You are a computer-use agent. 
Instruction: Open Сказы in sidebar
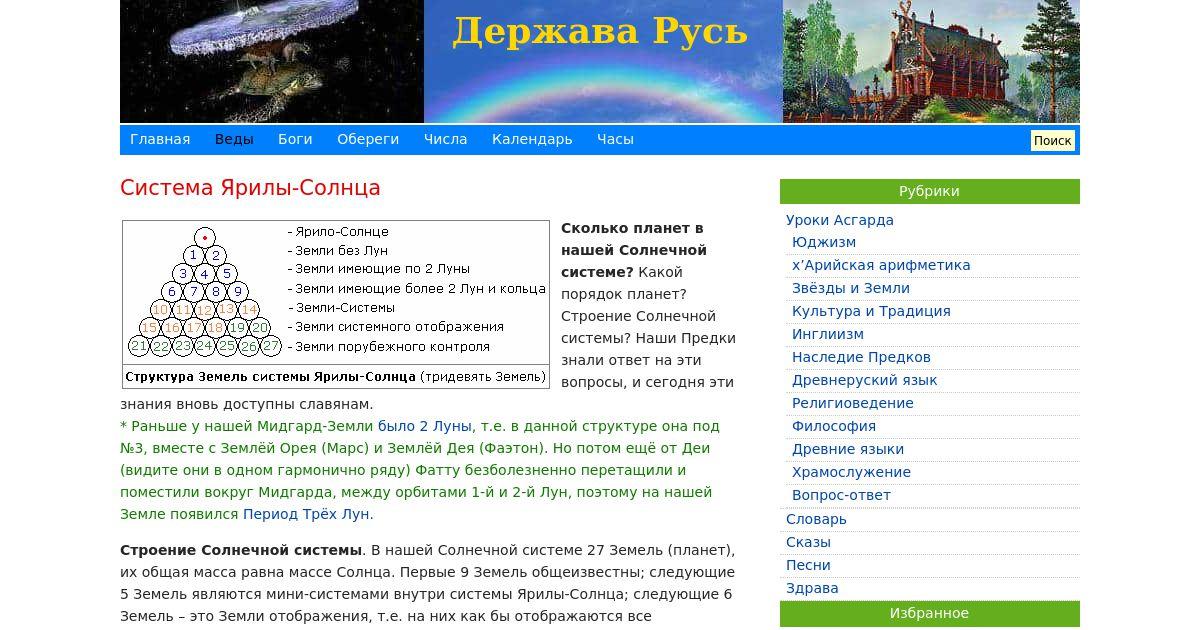[x=808, y=542]
